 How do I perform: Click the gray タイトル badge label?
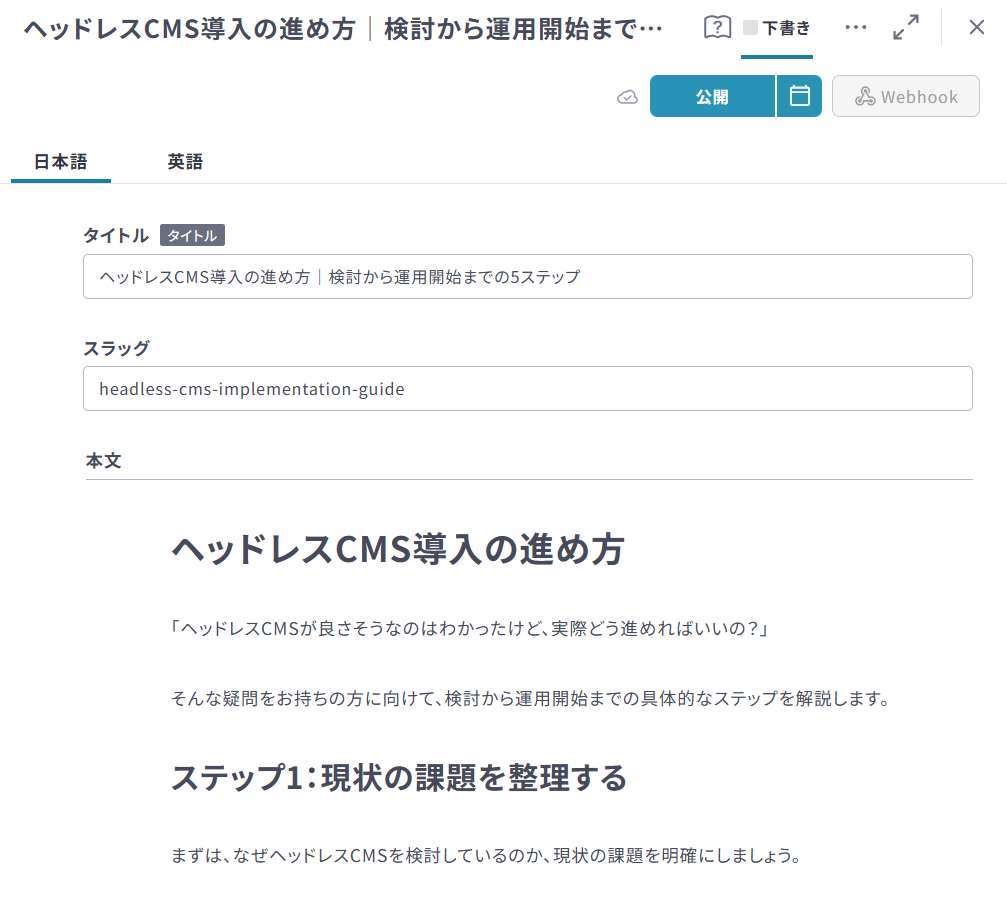tap(192, 236)
